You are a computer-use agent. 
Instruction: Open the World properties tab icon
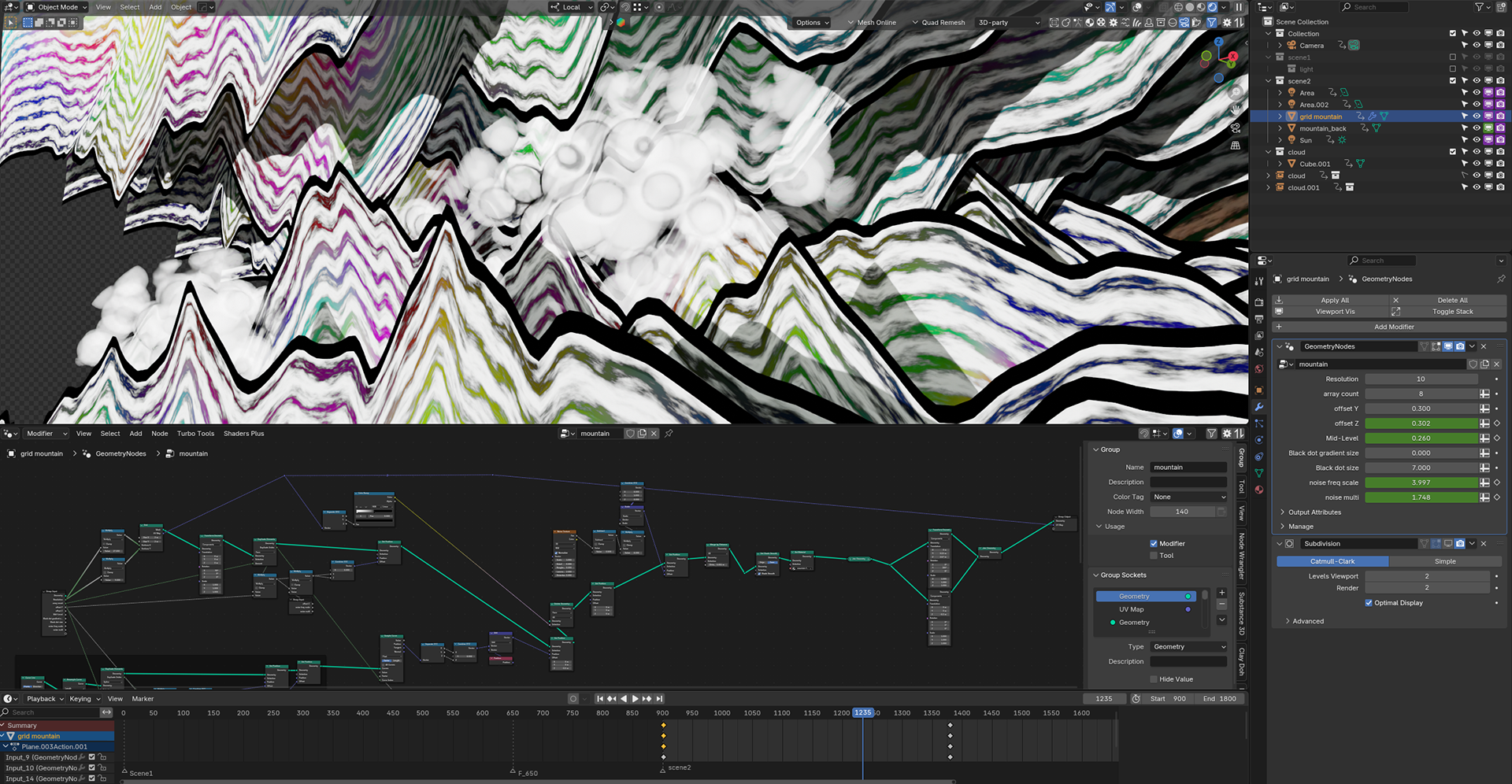[x=1258, y=369]
